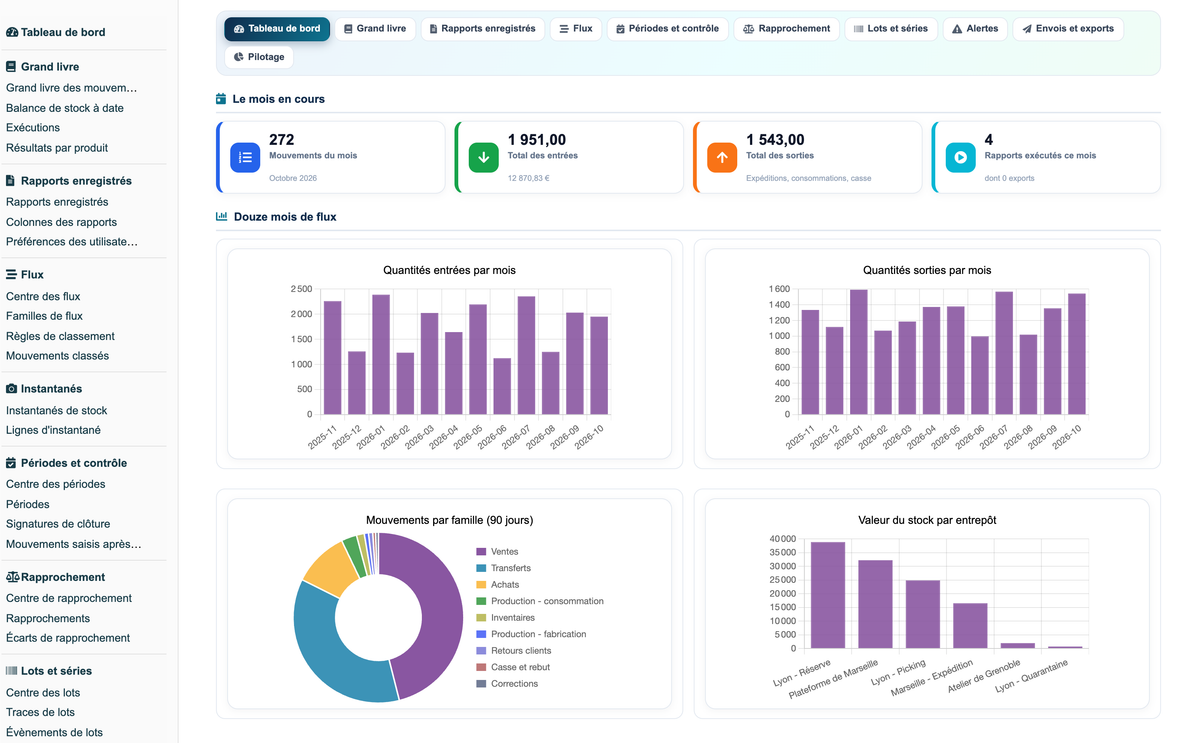Go to Centre des périodes

(56, 484)
